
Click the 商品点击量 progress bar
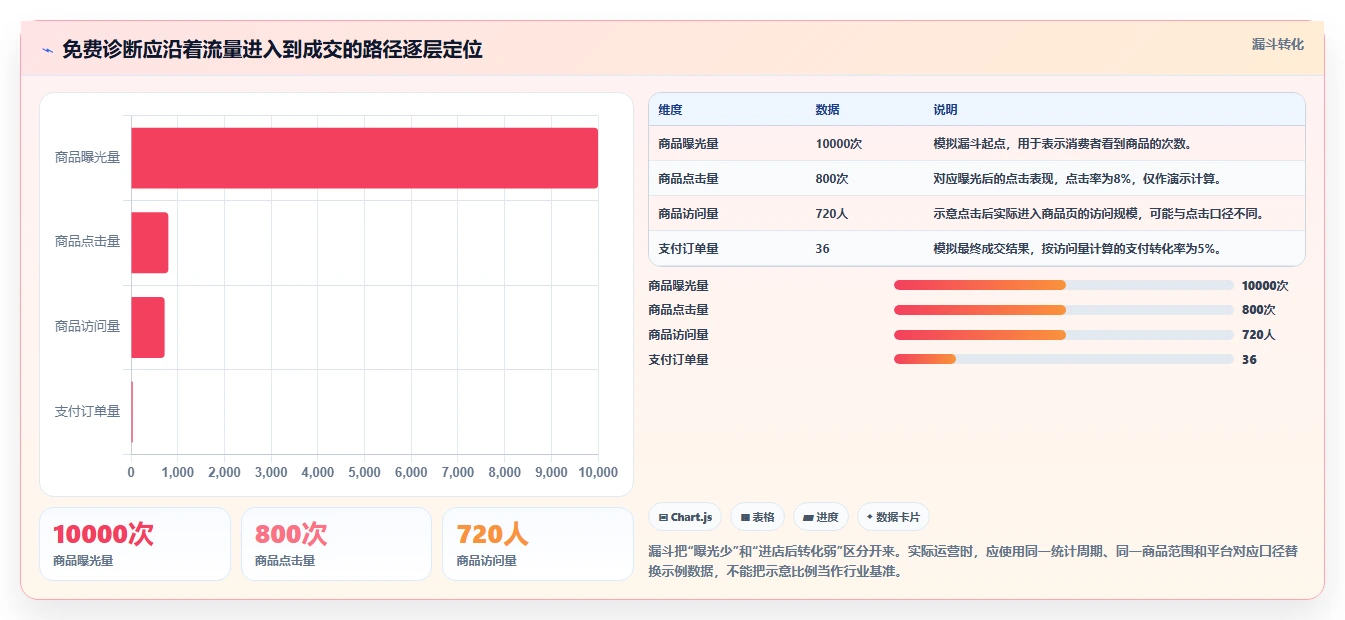[1063, 310]
